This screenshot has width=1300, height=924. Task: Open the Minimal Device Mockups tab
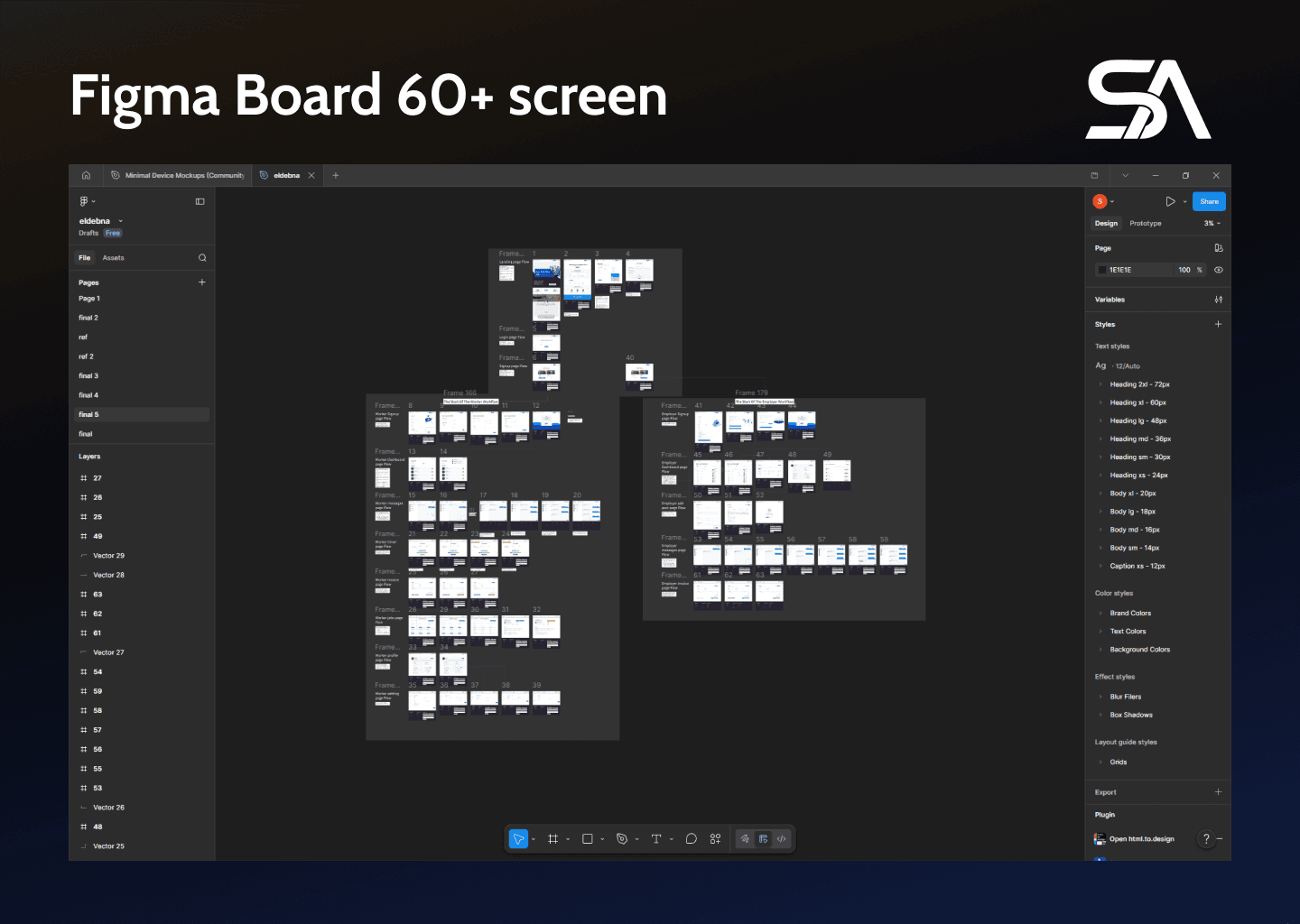click(x=178, y=175)
